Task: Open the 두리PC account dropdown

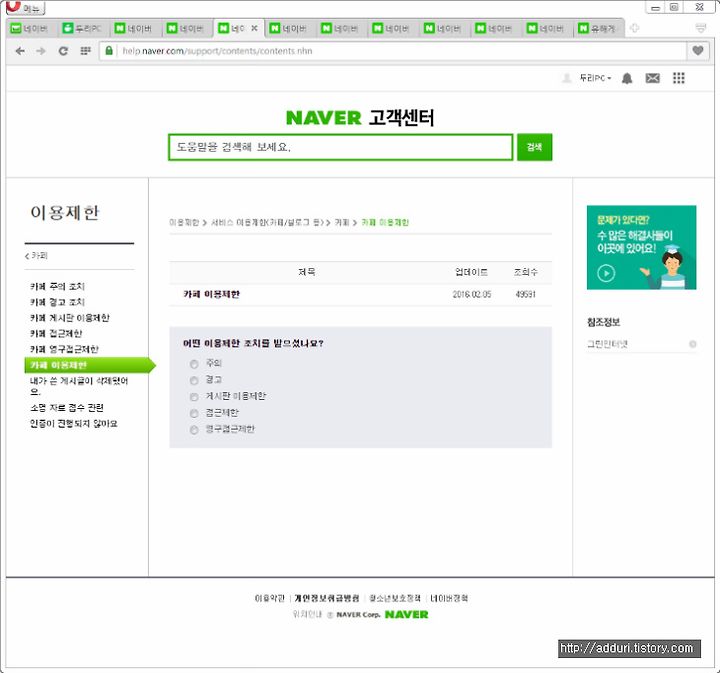Action: 595,78
